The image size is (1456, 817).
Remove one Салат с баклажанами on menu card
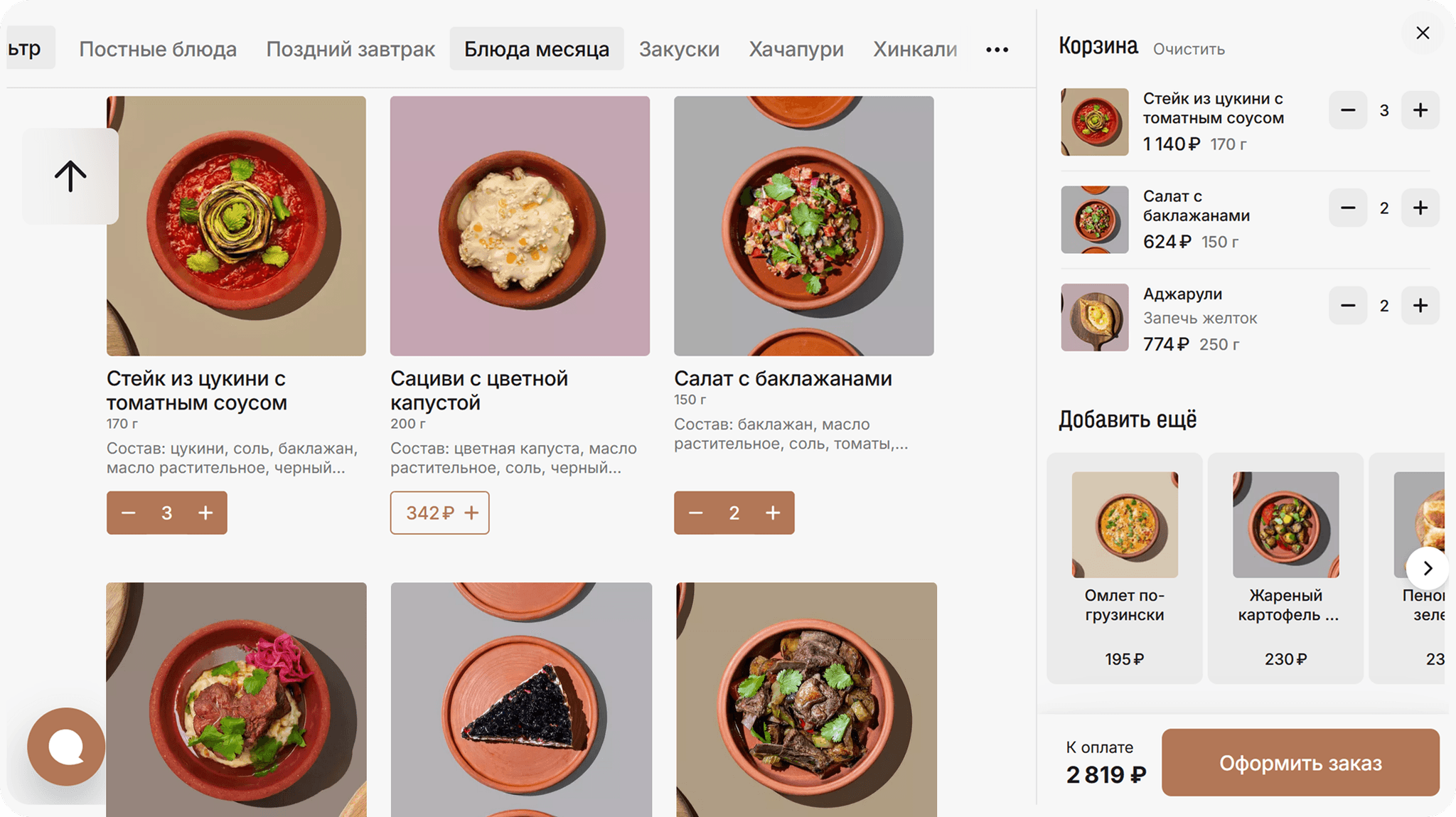(695, 513)
